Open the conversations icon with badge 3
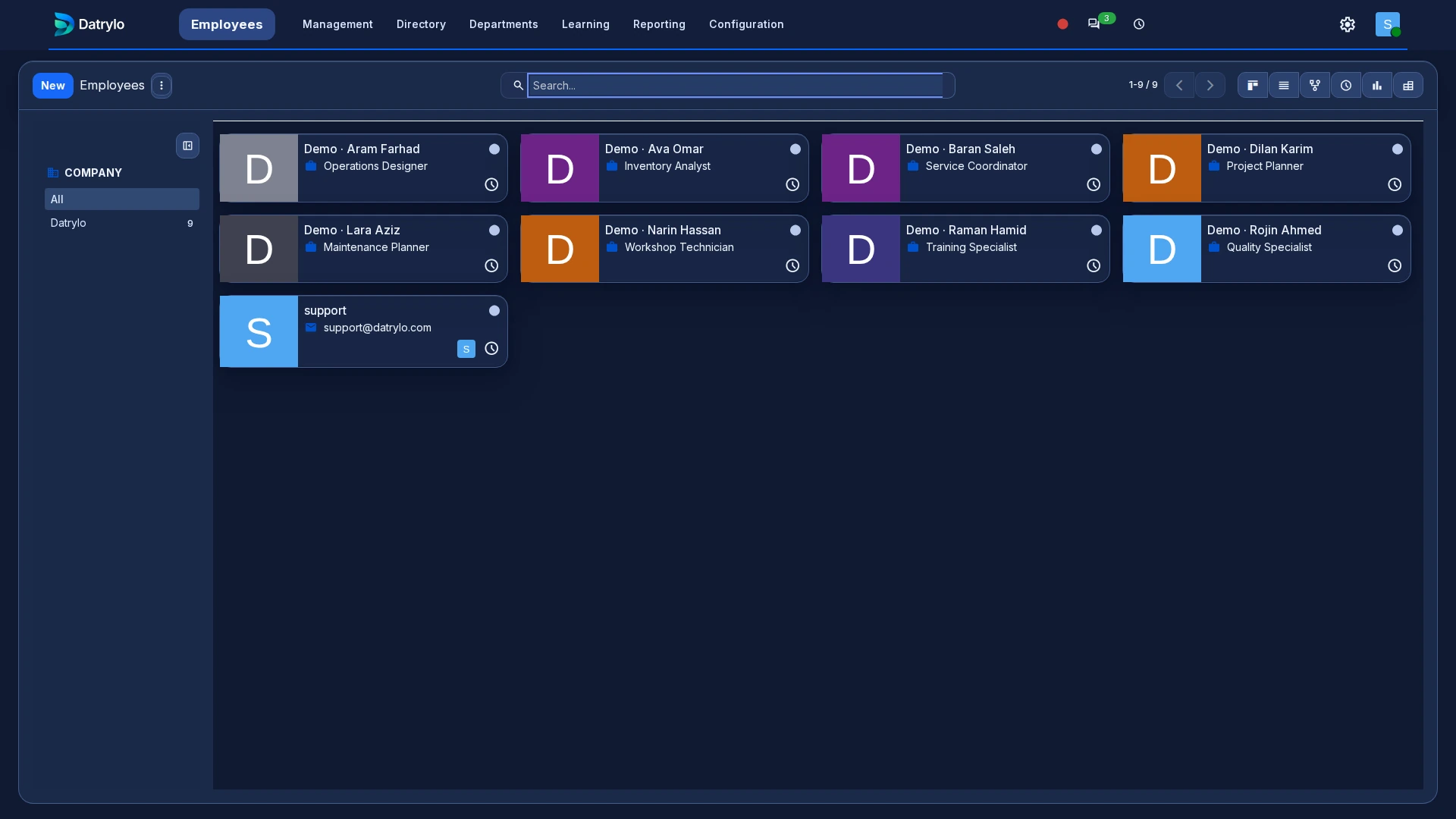Screen dimensions: 1456x819 coord(1094,24)
